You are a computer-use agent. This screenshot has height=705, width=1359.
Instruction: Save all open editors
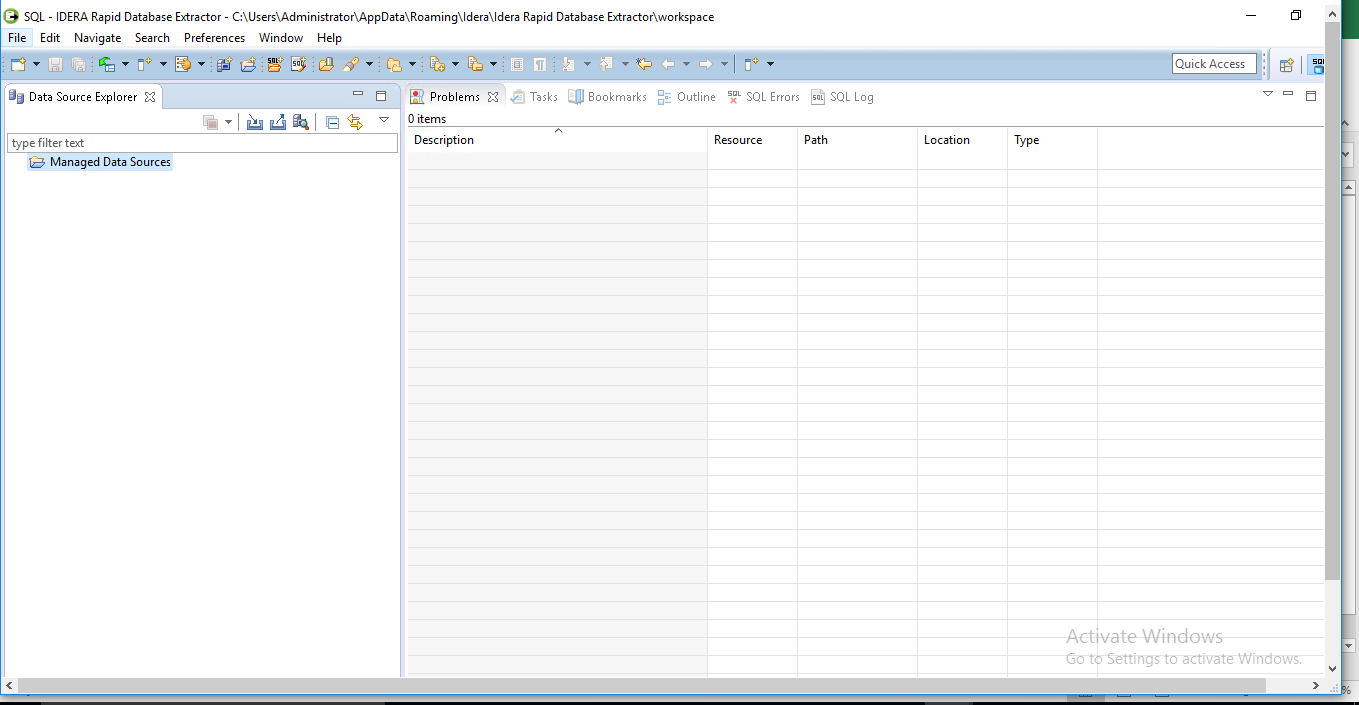(78, 63)
